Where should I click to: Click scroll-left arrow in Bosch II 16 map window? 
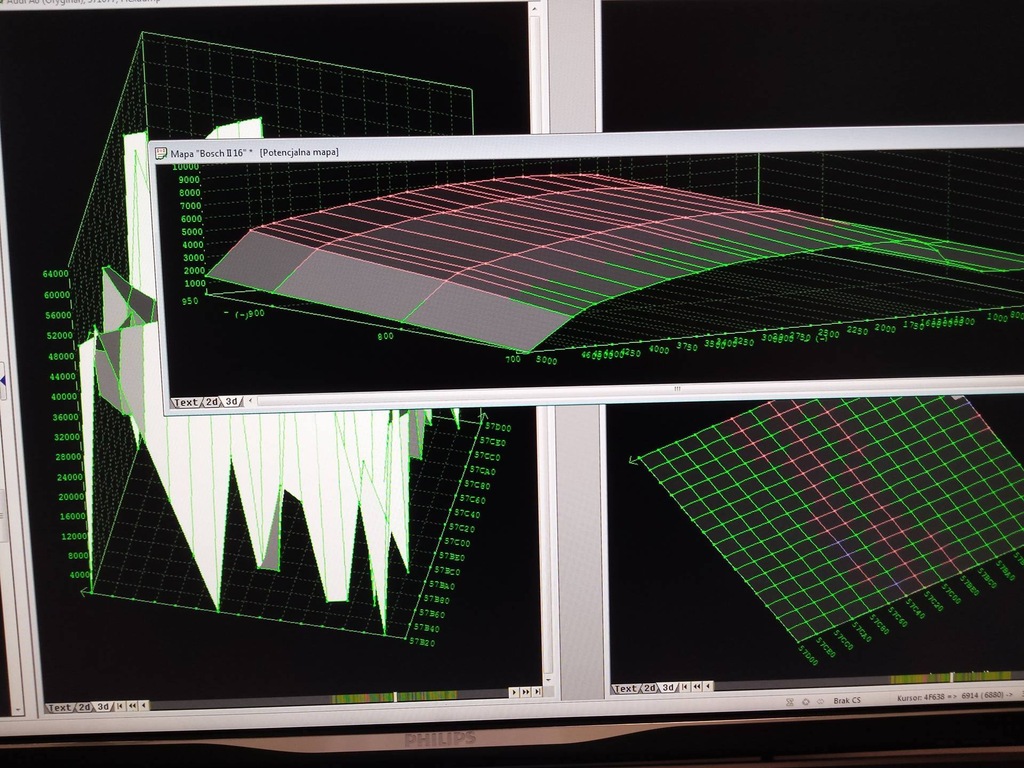[251, 400]
